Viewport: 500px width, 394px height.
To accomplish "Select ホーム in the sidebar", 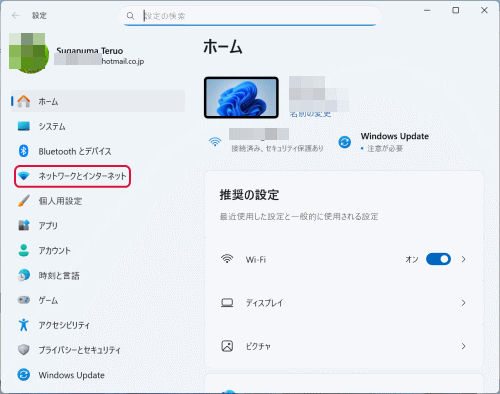I will [98, 101].
